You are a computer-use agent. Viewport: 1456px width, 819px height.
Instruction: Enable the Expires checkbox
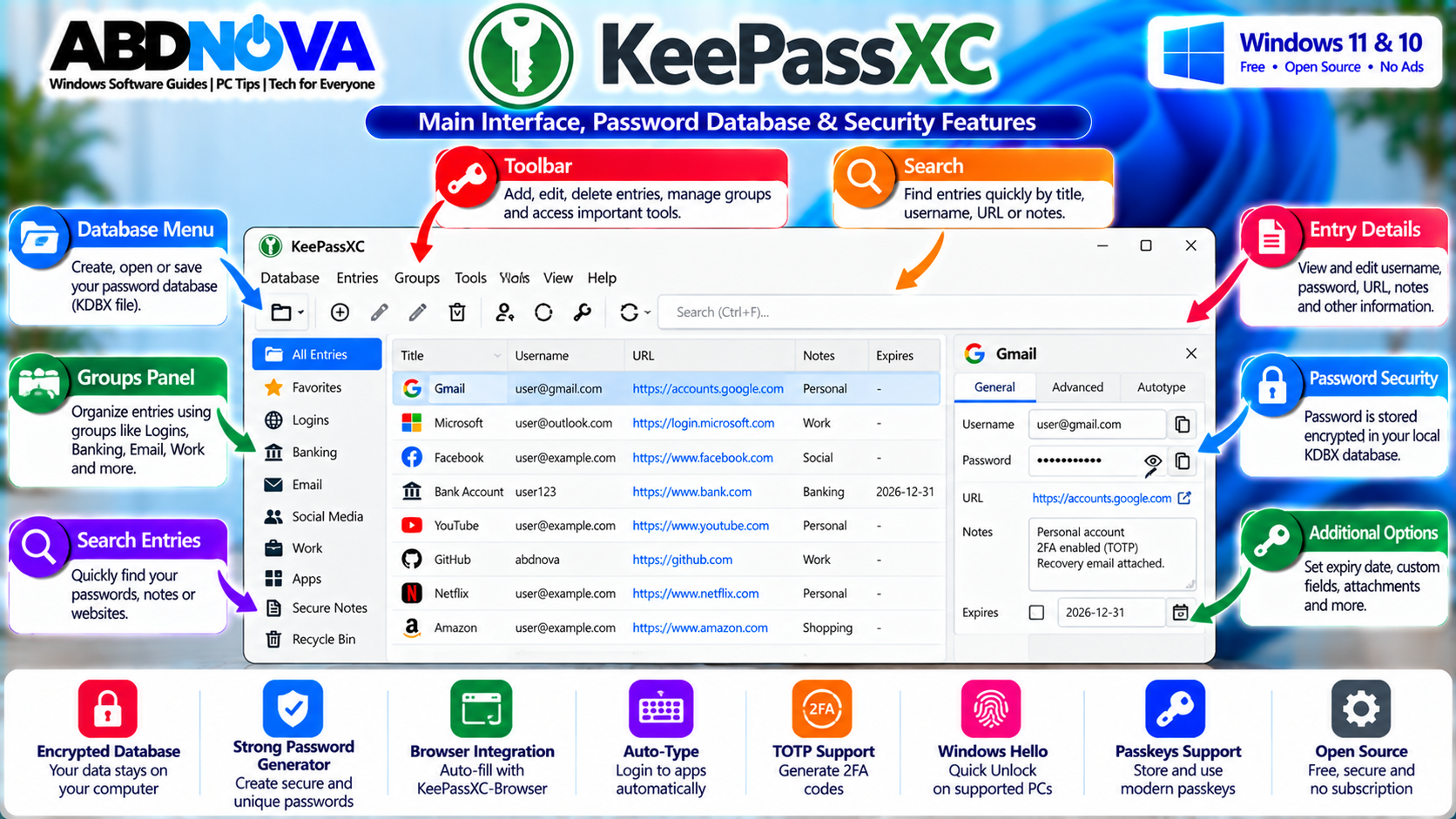[1036, 613]
